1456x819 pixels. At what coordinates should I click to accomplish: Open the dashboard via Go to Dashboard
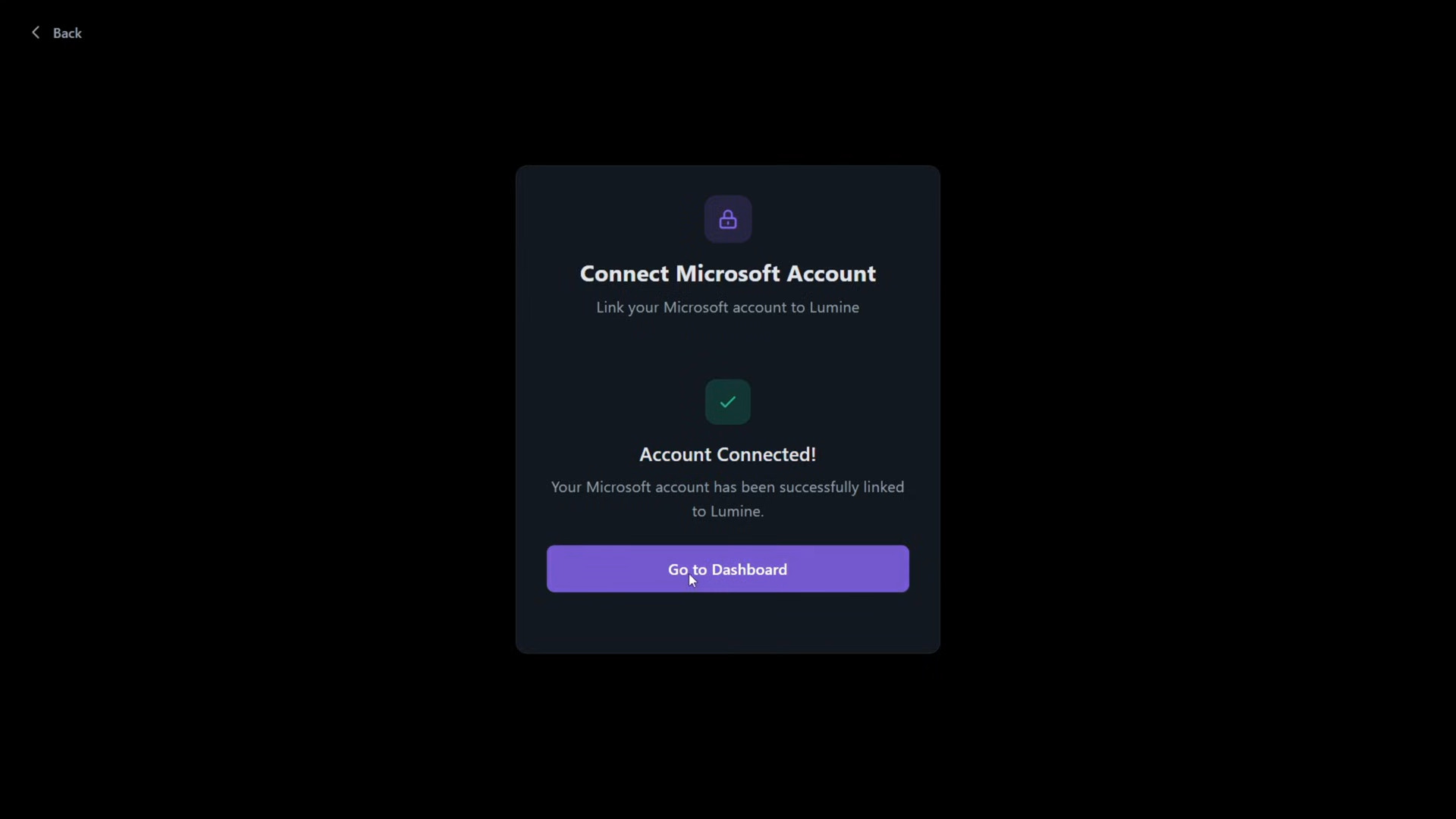728,569
